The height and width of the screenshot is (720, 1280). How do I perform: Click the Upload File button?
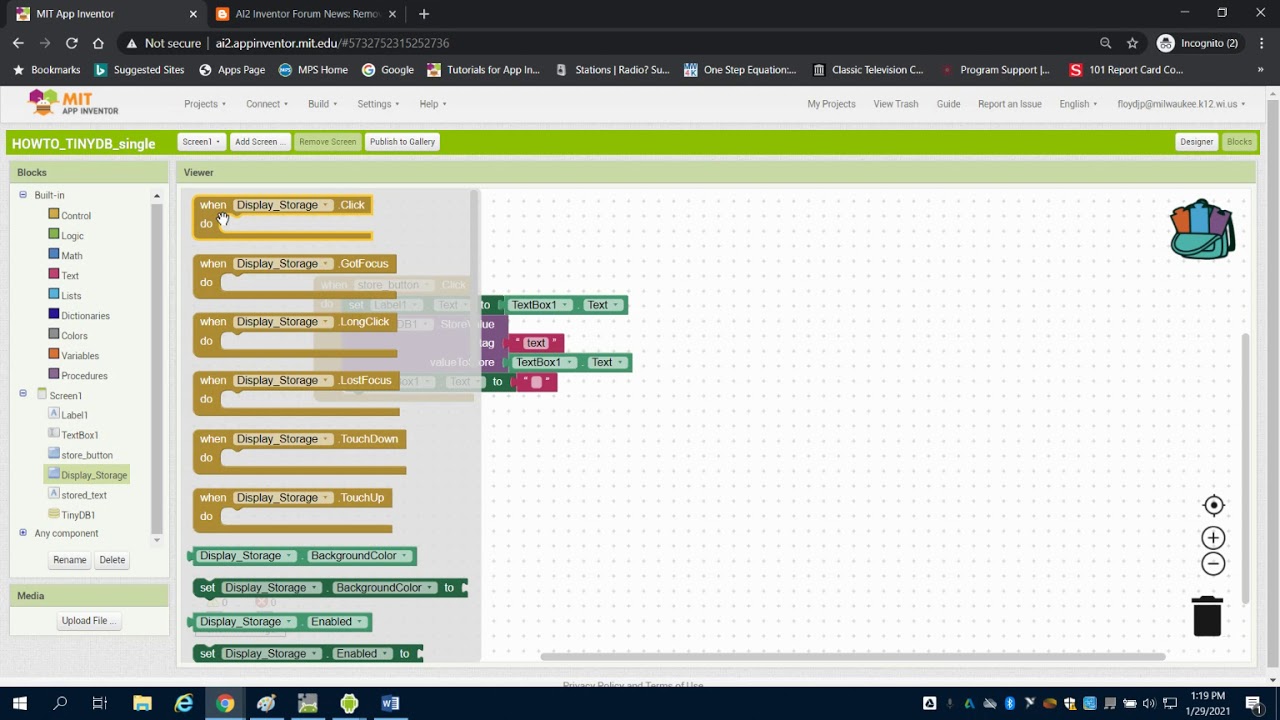89,621
